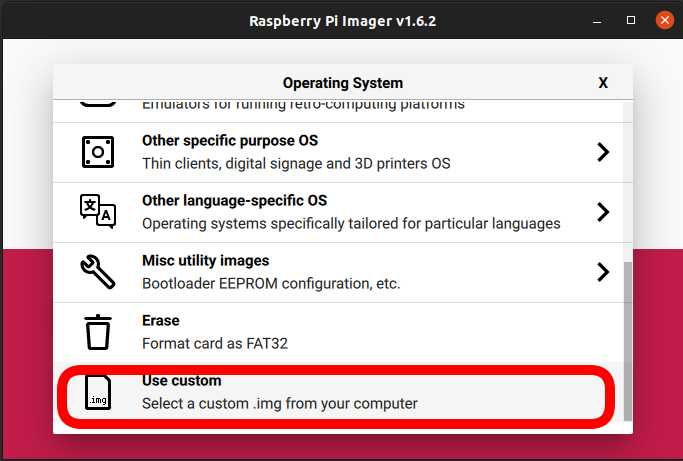The height and width of the screenshot is (461, 683).
Task: Maximize the Raspberry Pi Imager window
Action: tap(631, 20)
